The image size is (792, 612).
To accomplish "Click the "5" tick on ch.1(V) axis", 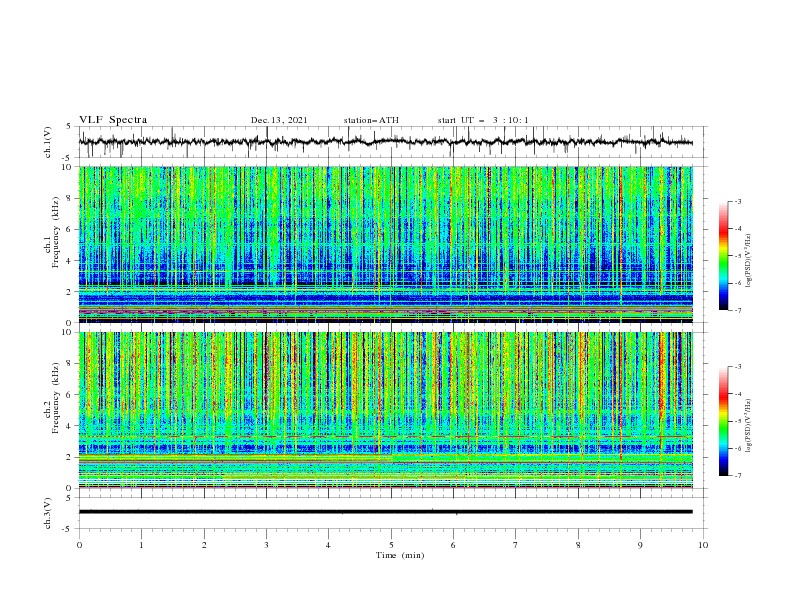I will [69, 126].
